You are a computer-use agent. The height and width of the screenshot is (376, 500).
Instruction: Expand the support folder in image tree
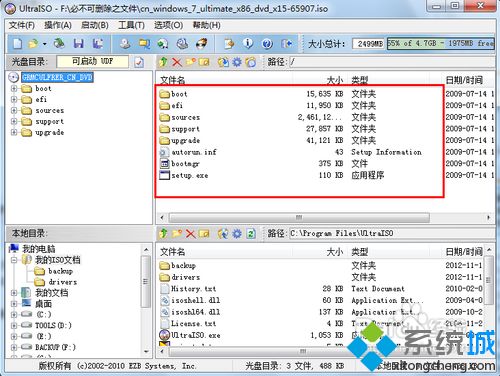14,122
